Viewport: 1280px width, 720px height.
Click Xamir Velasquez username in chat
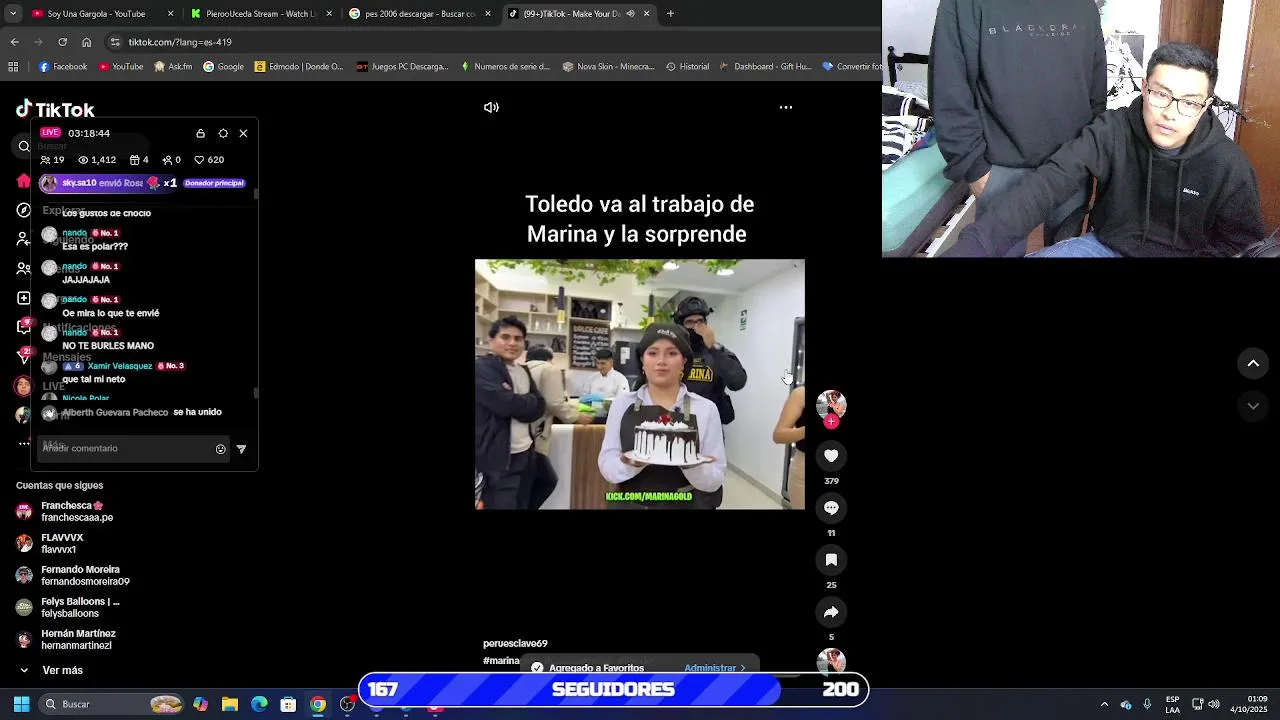point(120,366)
